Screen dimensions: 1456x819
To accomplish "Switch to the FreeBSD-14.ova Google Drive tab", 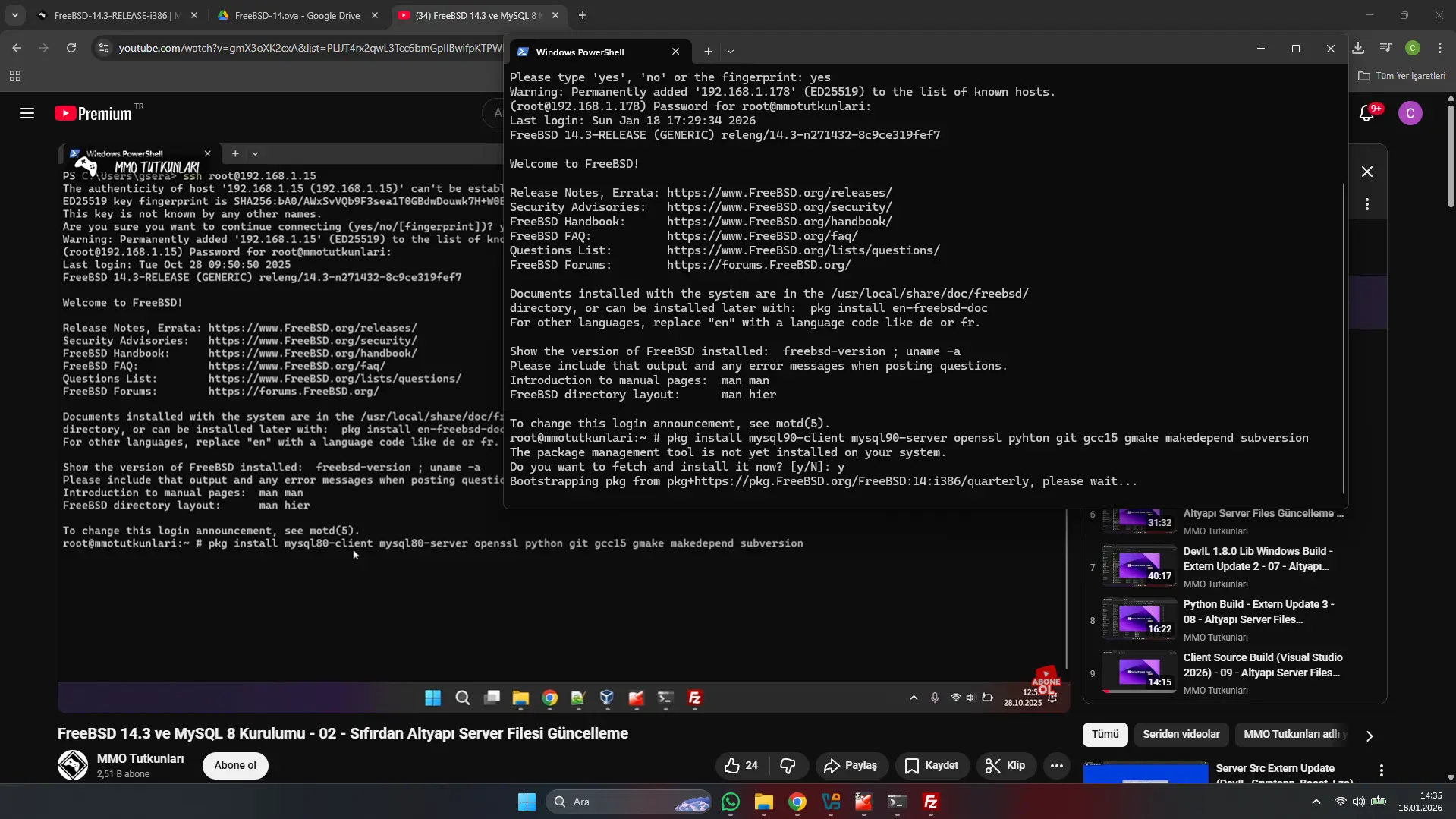I will (297, 15).
